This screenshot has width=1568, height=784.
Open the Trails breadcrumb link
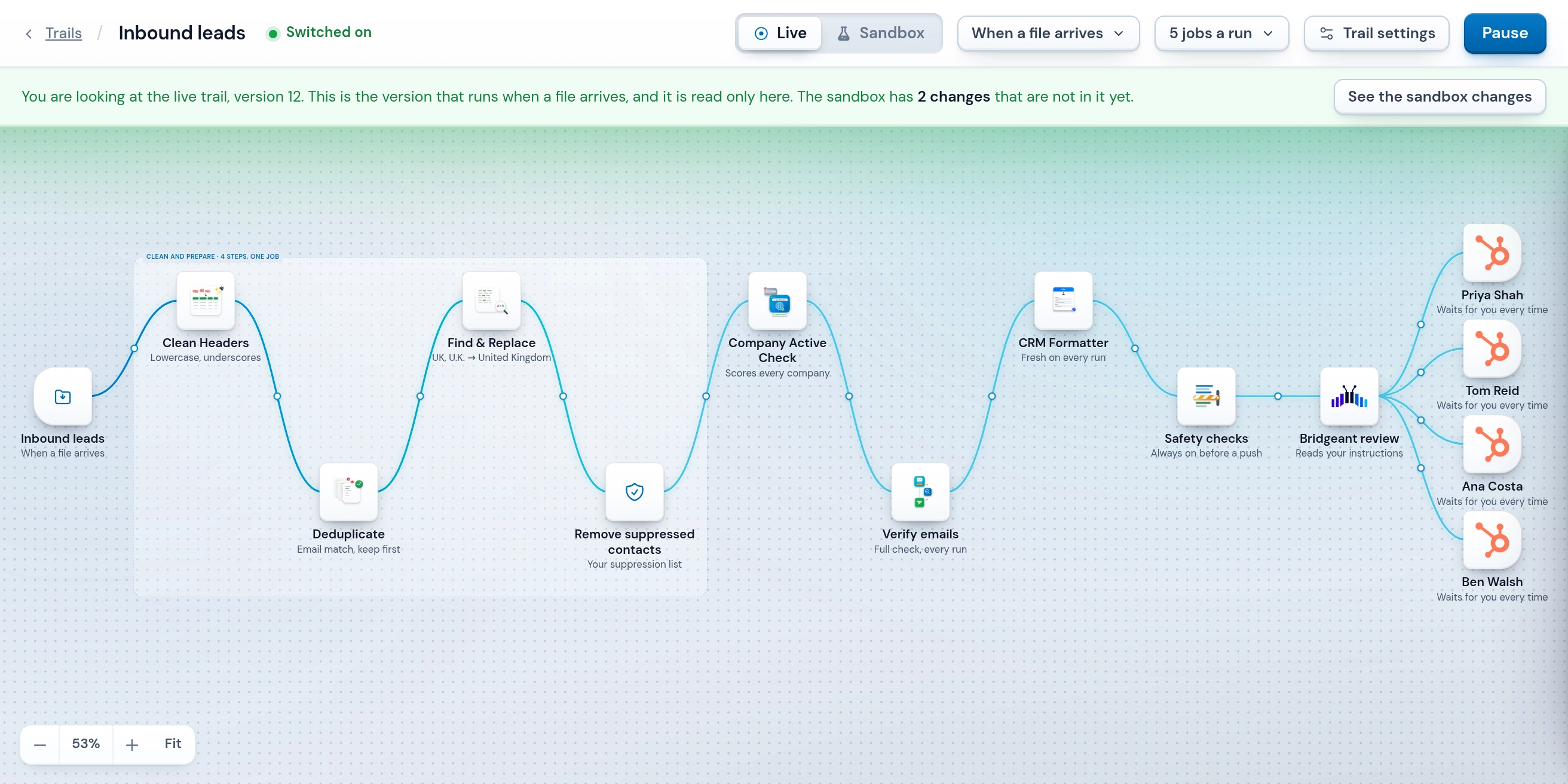(63, 33)
